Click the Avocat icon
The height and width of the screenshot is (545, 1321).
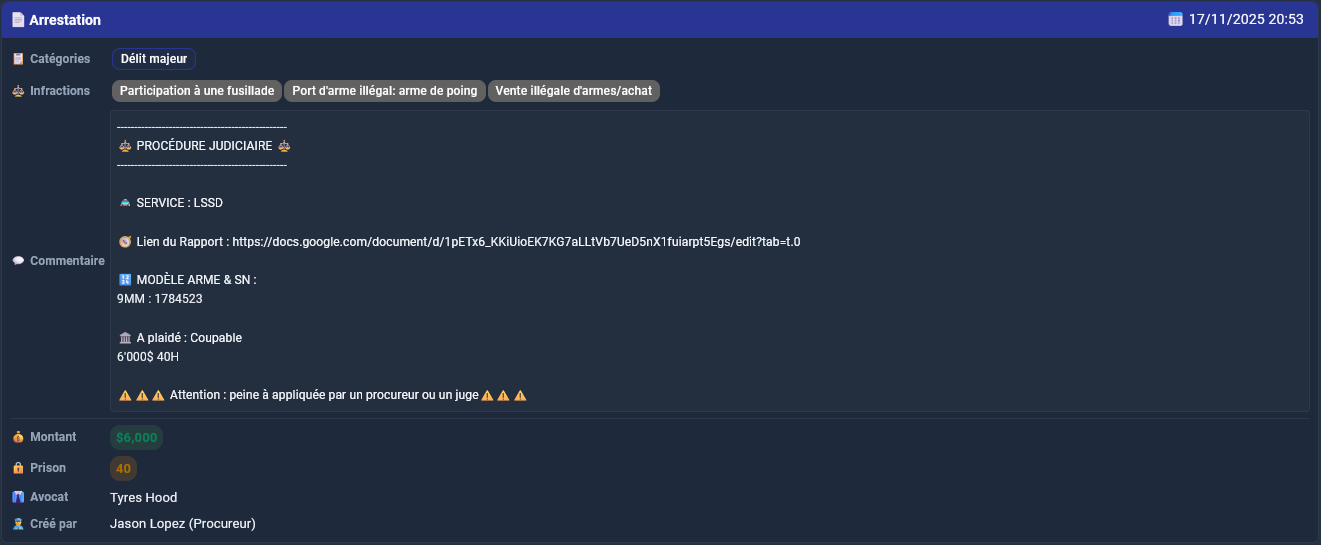(18, 497)
